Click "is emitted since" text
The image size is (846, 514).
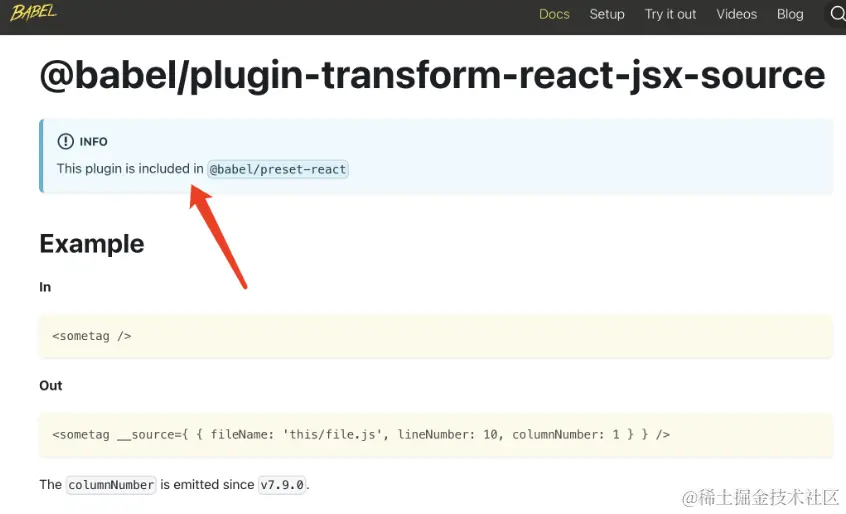click(207, 484)
